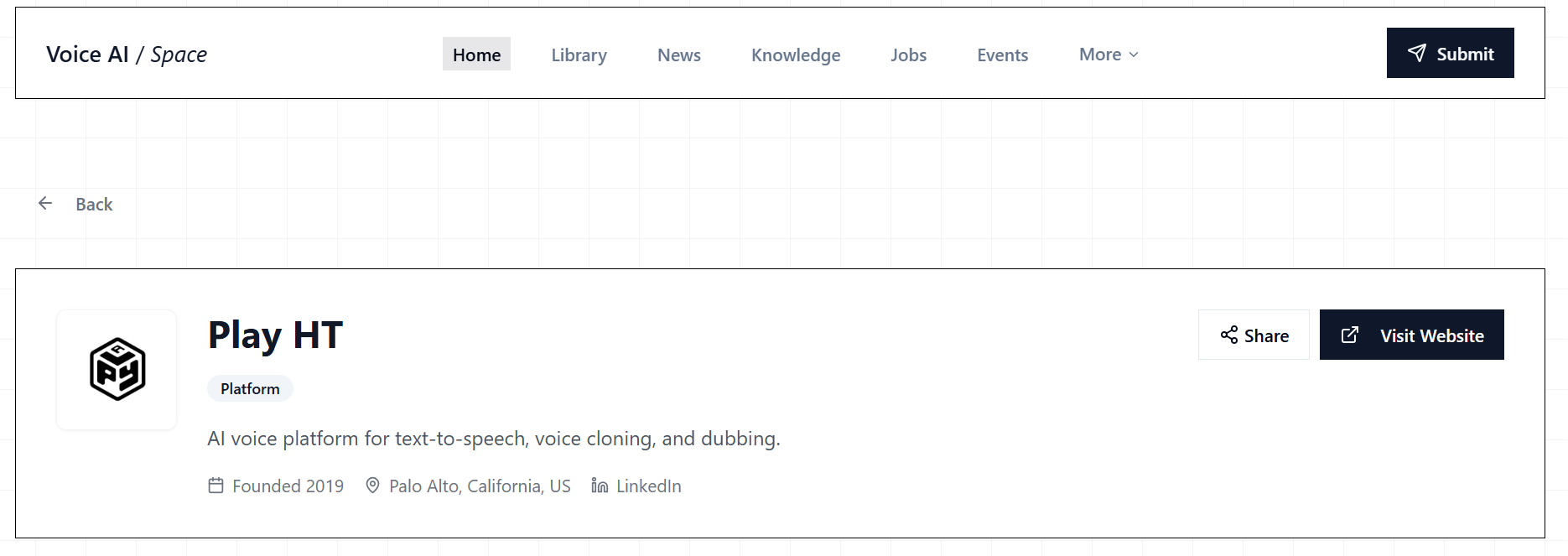
Task: Click the left arrow Back icon
Action: click(45, 204)
